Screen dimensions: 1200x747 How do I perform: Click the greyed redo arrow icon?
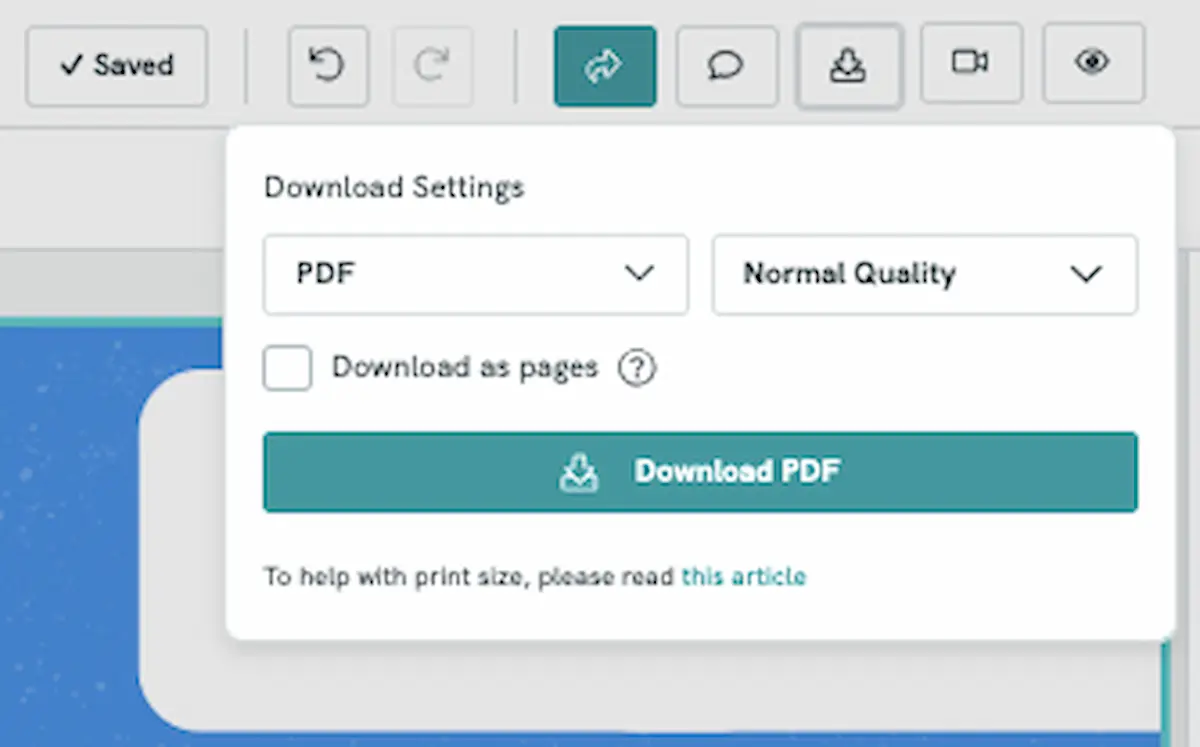(x=432, y=66)
